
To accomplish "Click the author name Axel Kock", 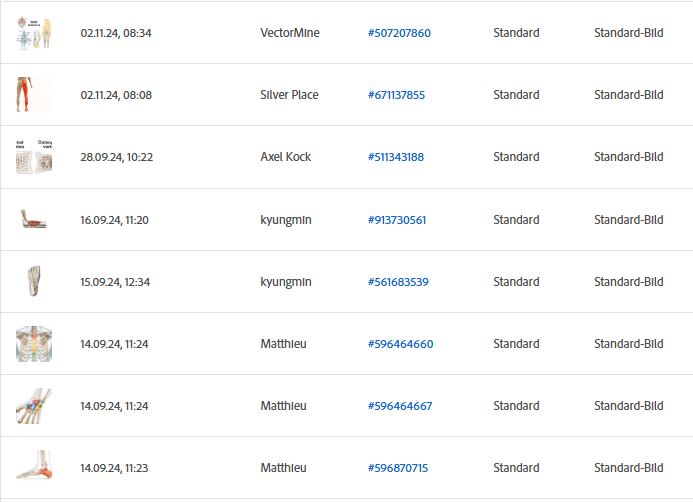I will [286, 157].
